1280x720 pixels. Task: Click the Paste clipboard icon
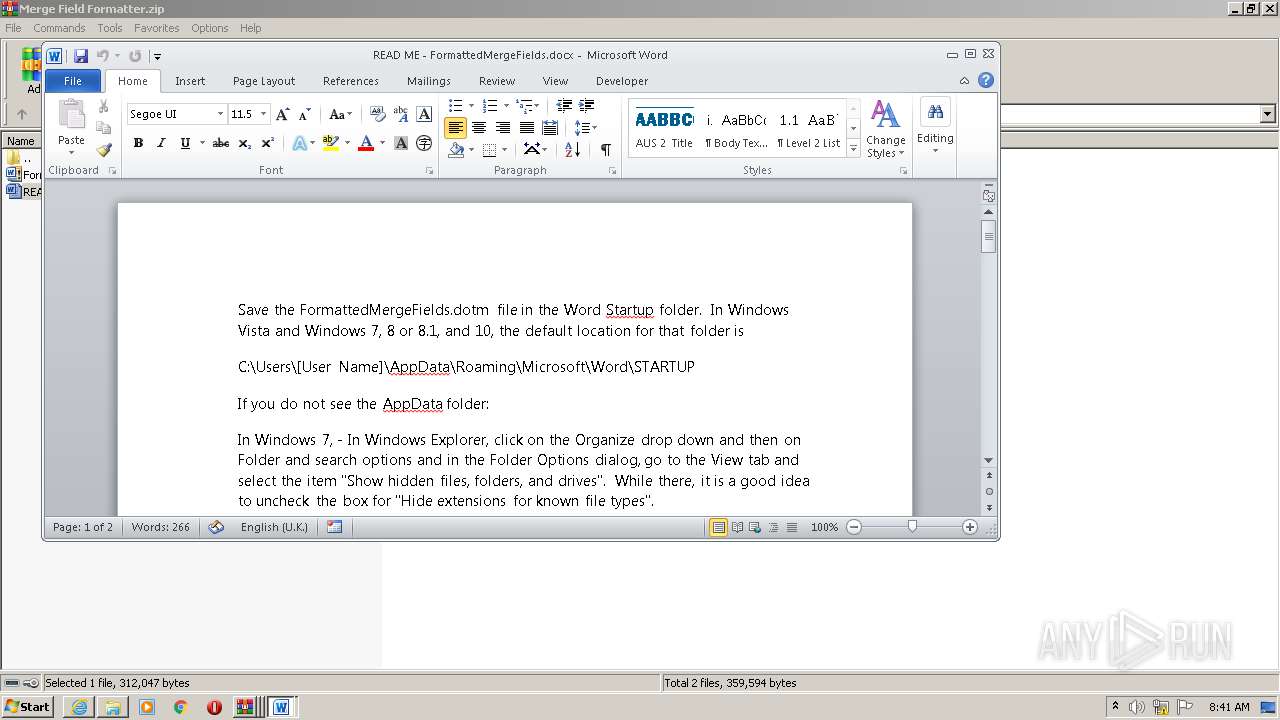tap(71, 114)
